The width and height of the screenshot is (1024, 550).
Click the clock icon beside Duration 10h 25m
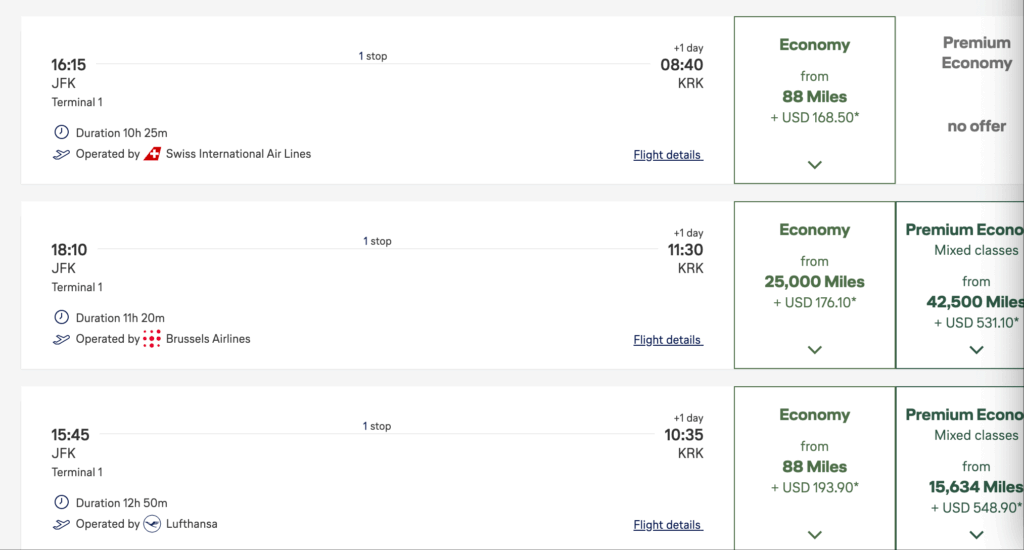coord(61,132)
